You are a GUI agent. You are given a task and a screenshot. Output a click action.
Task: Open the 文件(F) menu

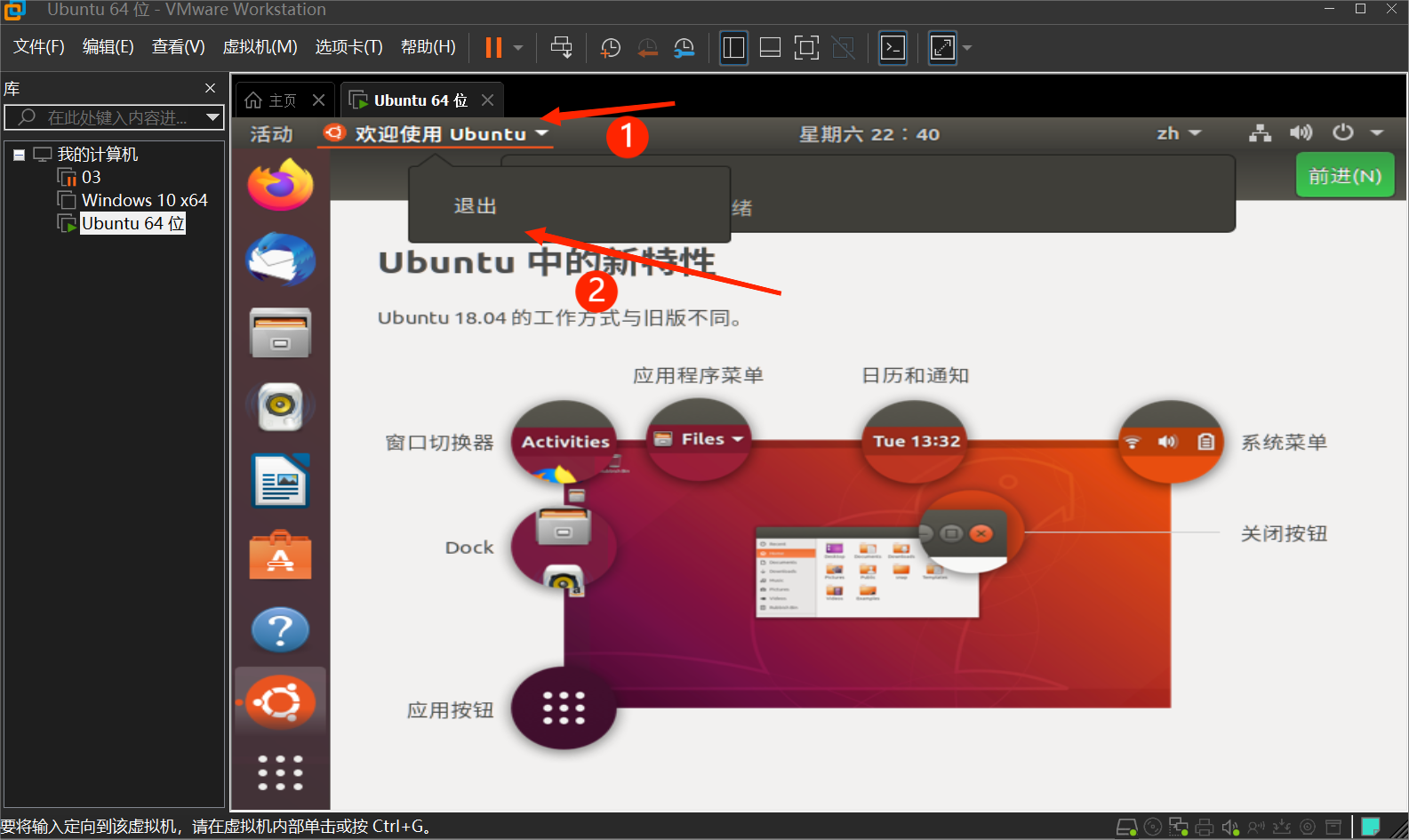point(38,47)
